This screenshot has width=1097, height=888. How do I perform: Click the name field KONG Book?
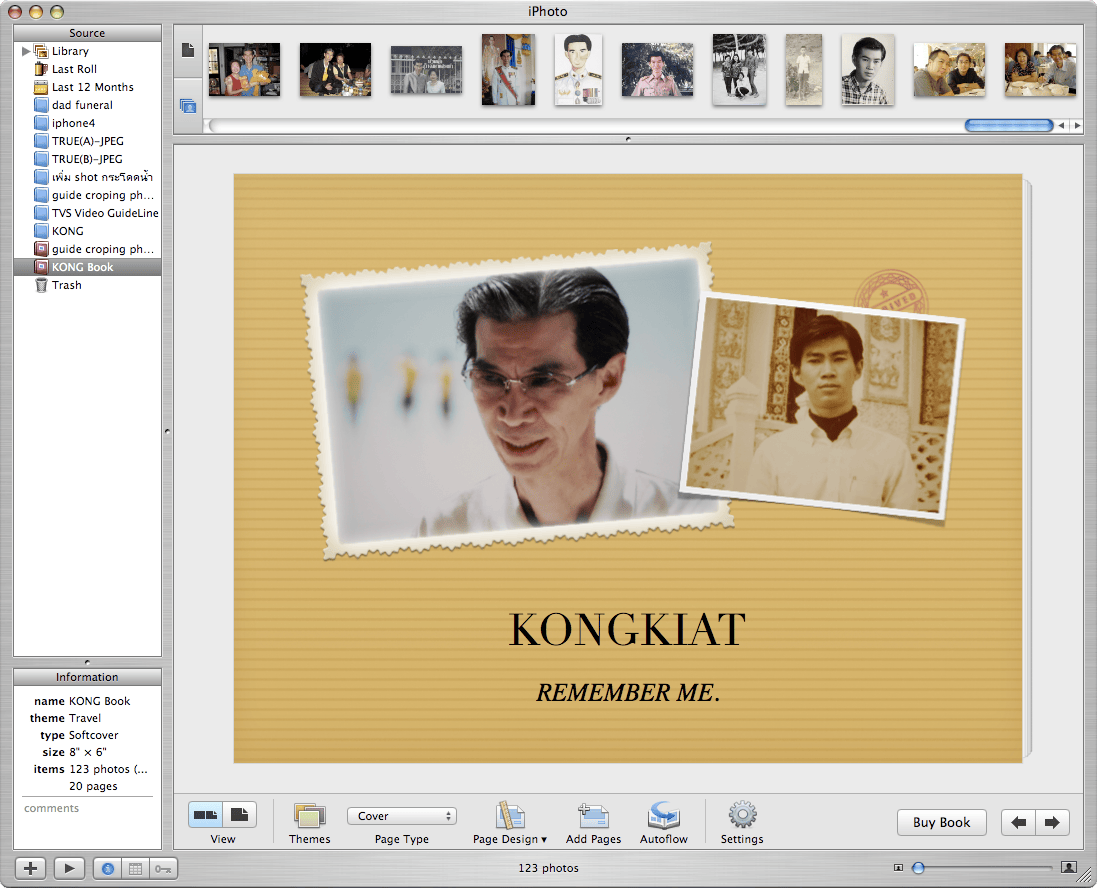(x=99, y=701)
